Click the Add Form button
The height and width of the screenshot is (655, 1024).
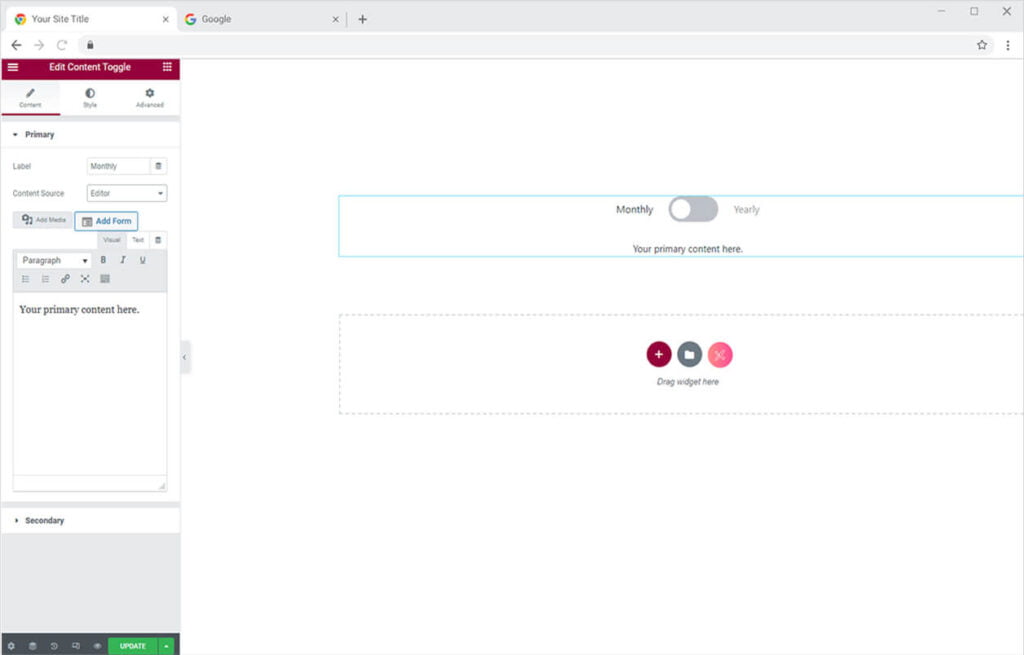(x=106, y=221)
